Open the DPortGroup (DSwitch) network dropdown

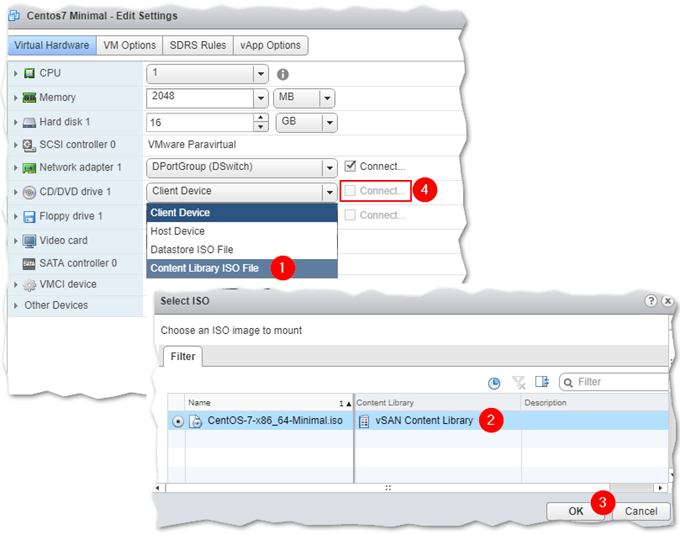pos(330,168)
